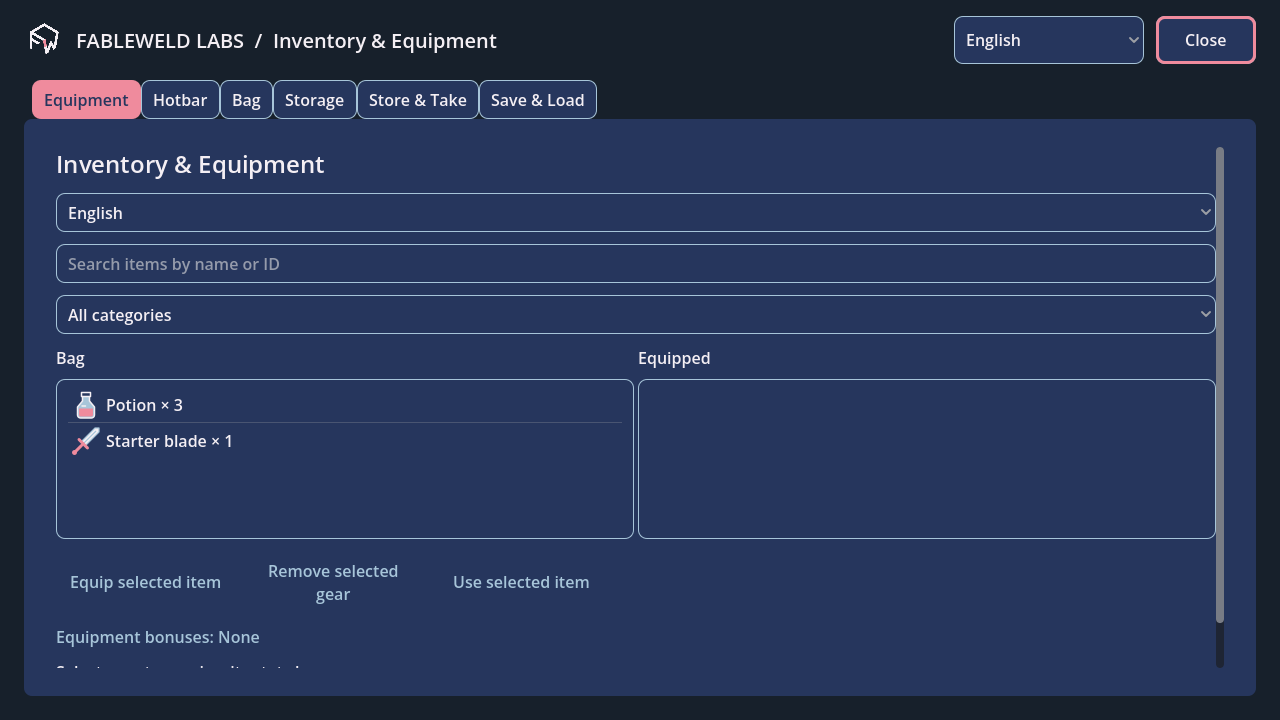Open the Hotbar tab
This screenshot has width=1280, height=720.
(180, 100)
